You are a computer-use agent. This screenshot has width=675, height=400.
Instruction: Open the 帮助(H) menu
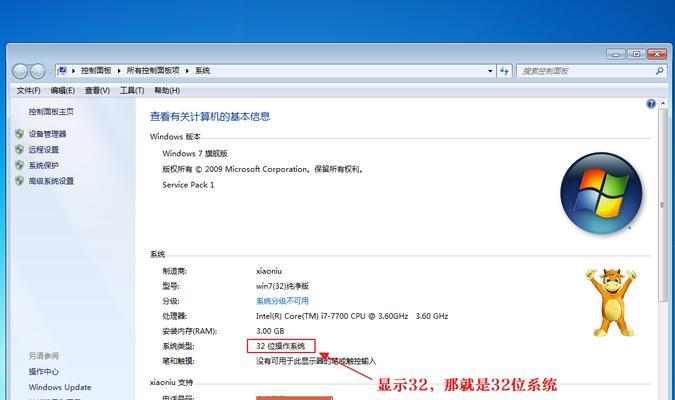click(167, 90)
